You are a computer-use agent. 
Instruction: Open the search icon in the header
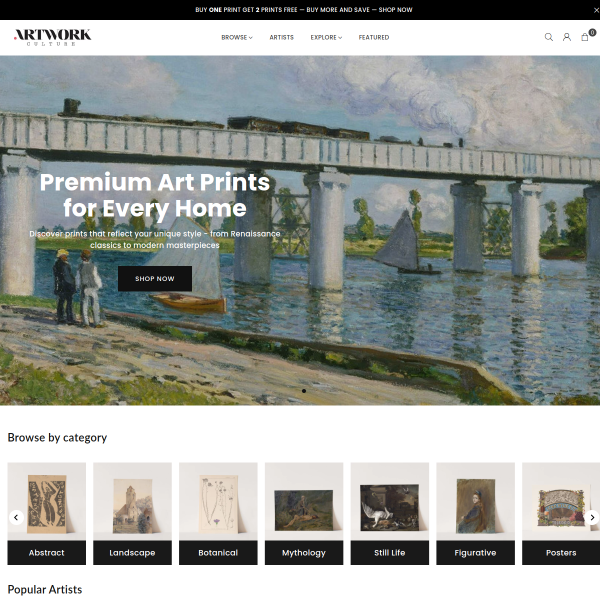[548, 37]
